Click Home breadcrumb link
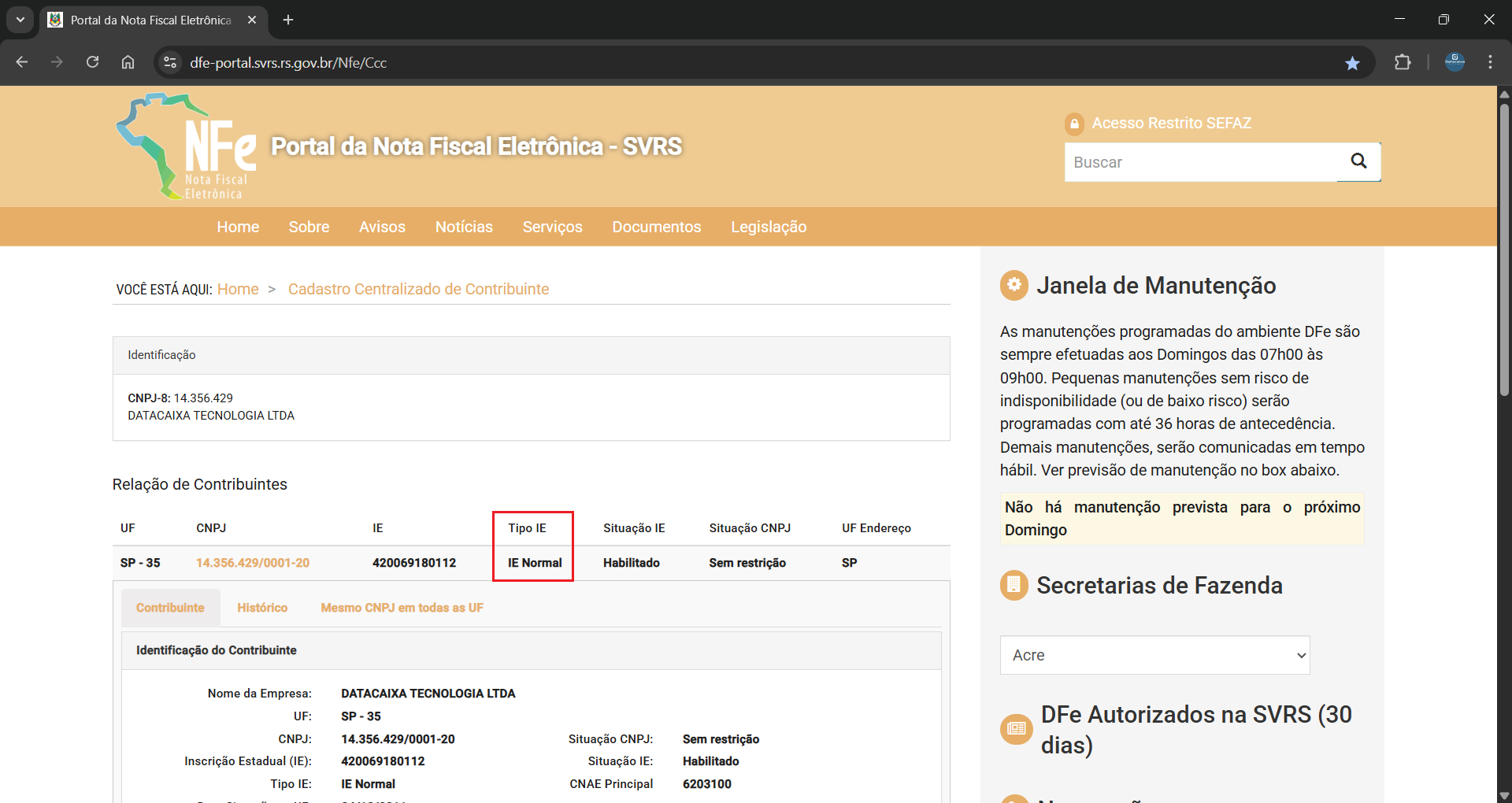This screenshot has height=803, width=1512. click(x=238, y=289)
